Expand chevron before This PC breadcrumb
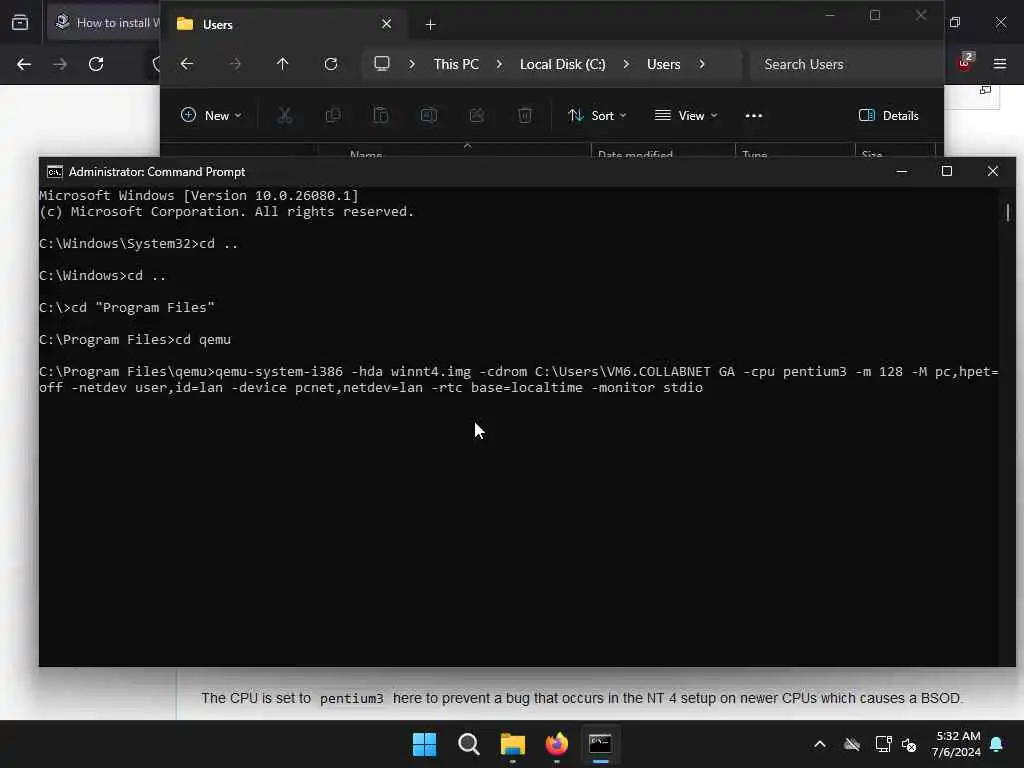 tap(411, 64)
